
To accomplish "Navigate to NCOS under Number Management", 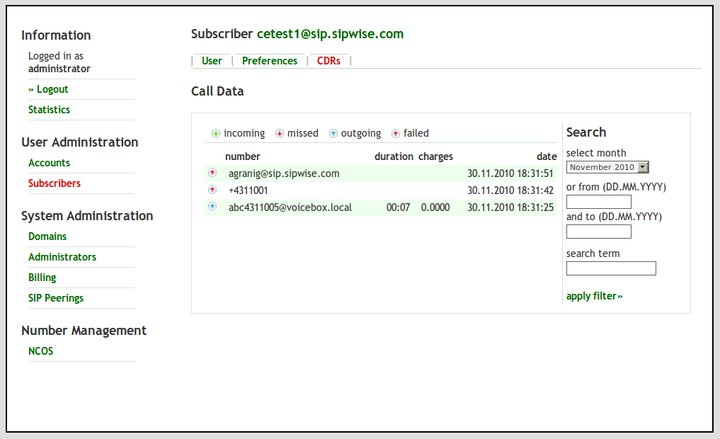I will 41,351.
